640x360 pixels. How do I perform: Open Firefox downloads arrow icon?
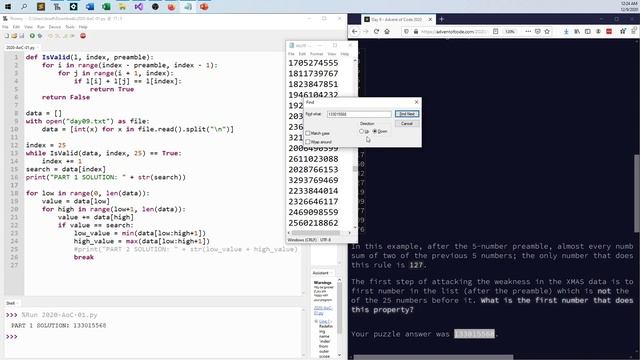coord(566,31)
